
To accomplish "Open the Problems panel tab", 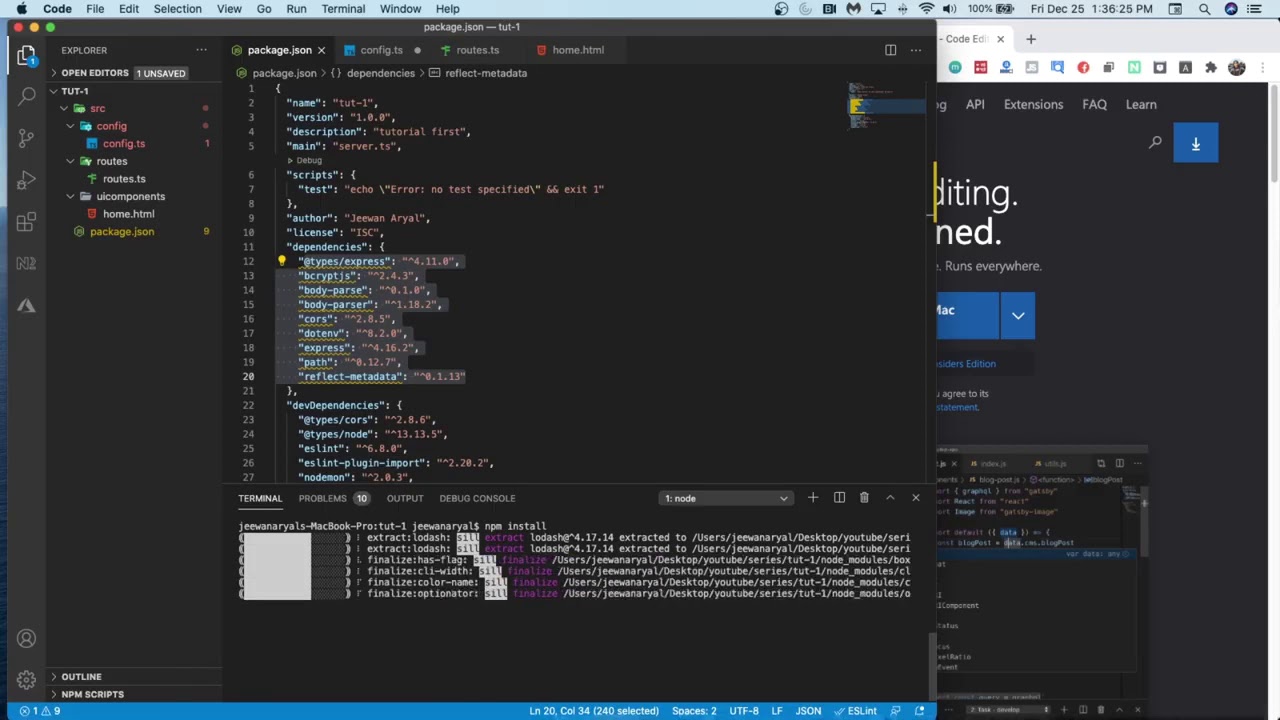I will click(322, 498).
